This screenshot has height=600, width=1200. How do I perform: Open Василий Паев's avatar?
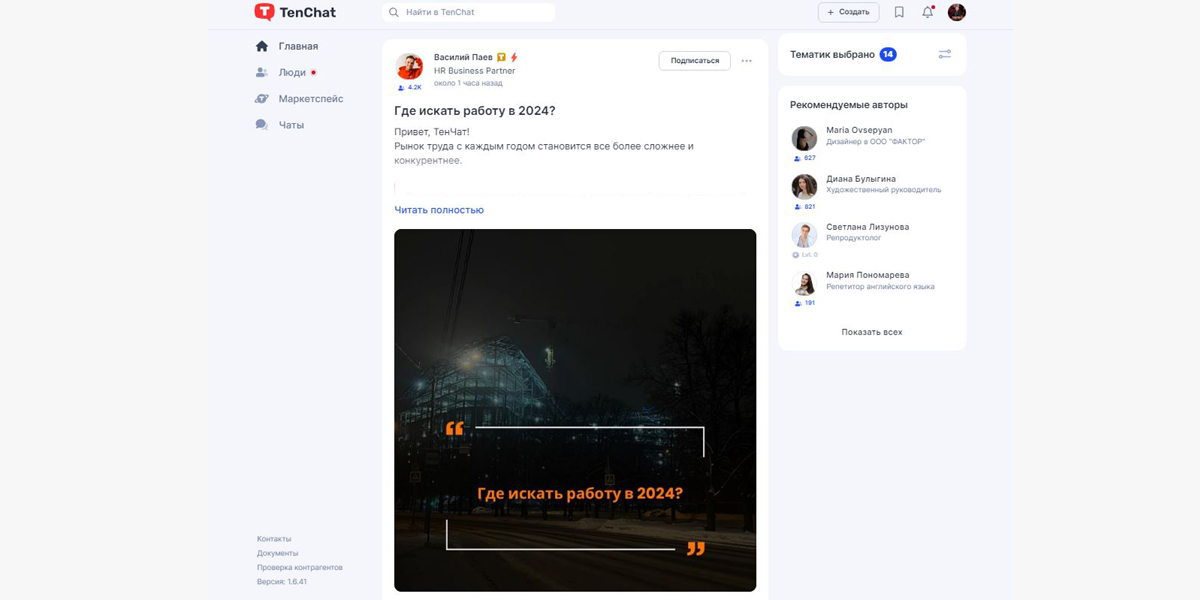(x=409, y=66)
